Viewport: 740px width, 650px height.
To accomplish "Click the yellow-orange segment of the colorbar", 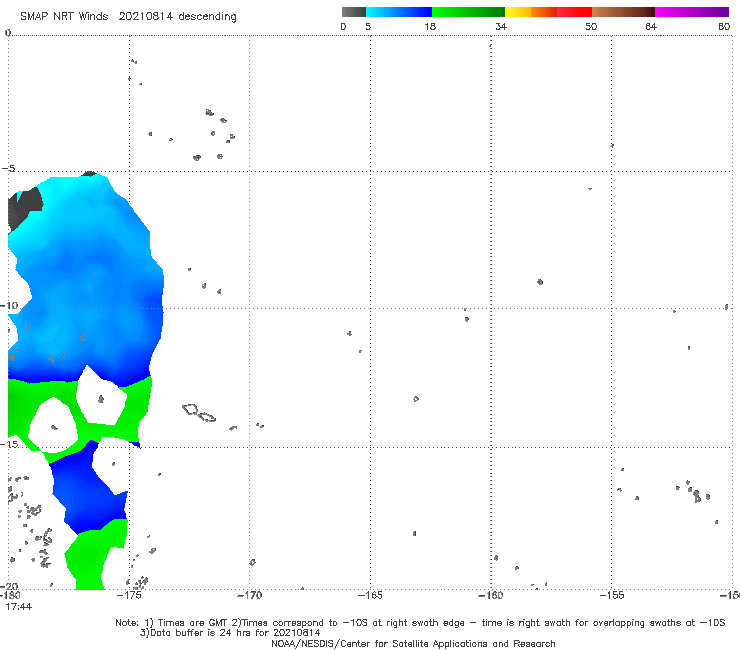I will [x=531, y=12].
